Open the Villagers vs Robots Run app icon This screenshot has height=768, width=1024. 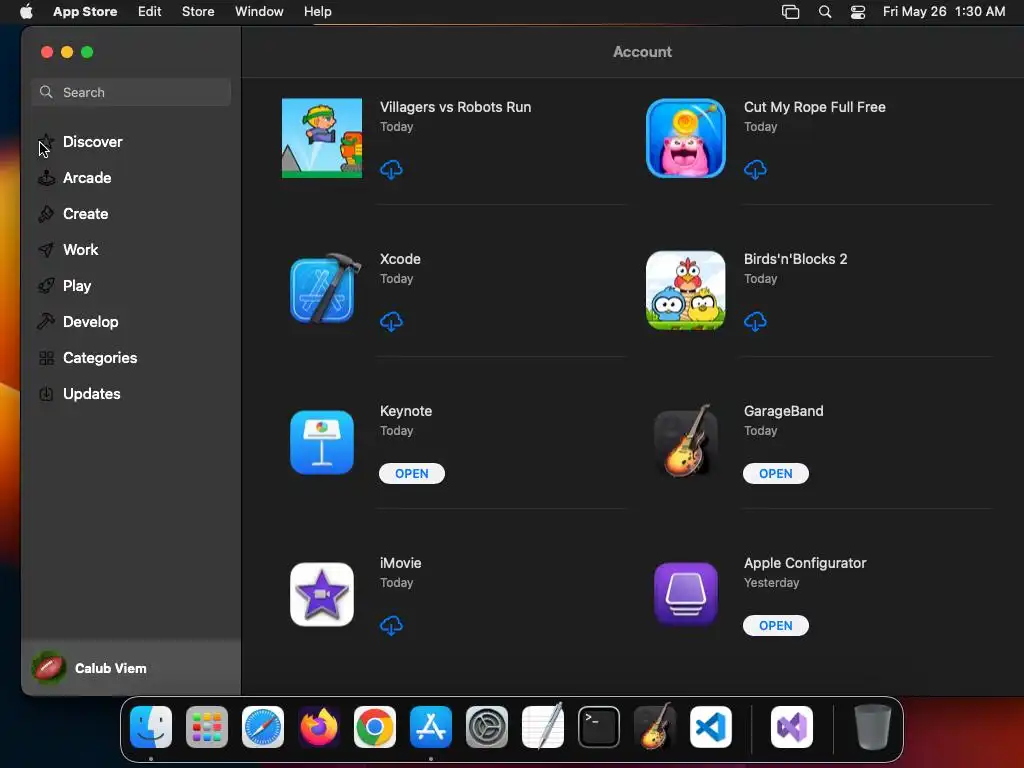coord(322,138)
